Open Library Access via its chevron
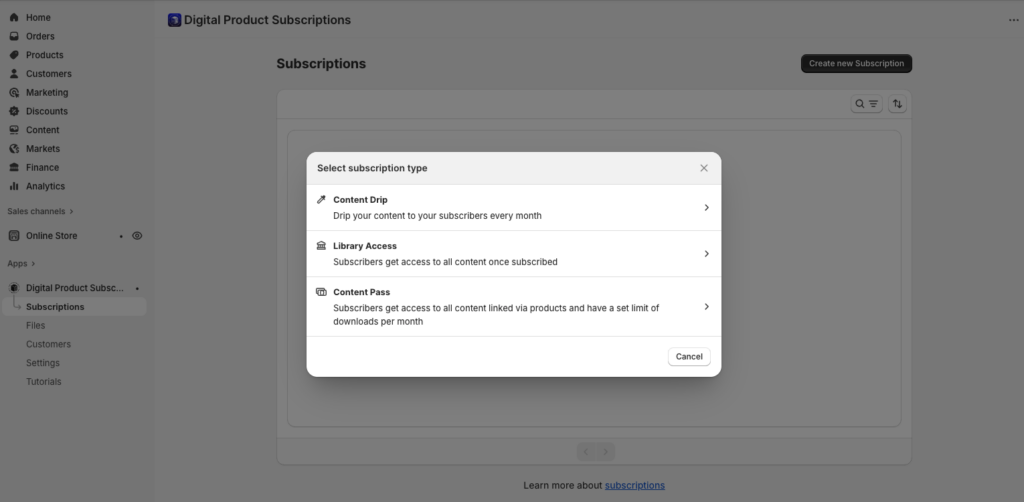This screenshot has height=502, width=1024. click(x=706, y=254)
